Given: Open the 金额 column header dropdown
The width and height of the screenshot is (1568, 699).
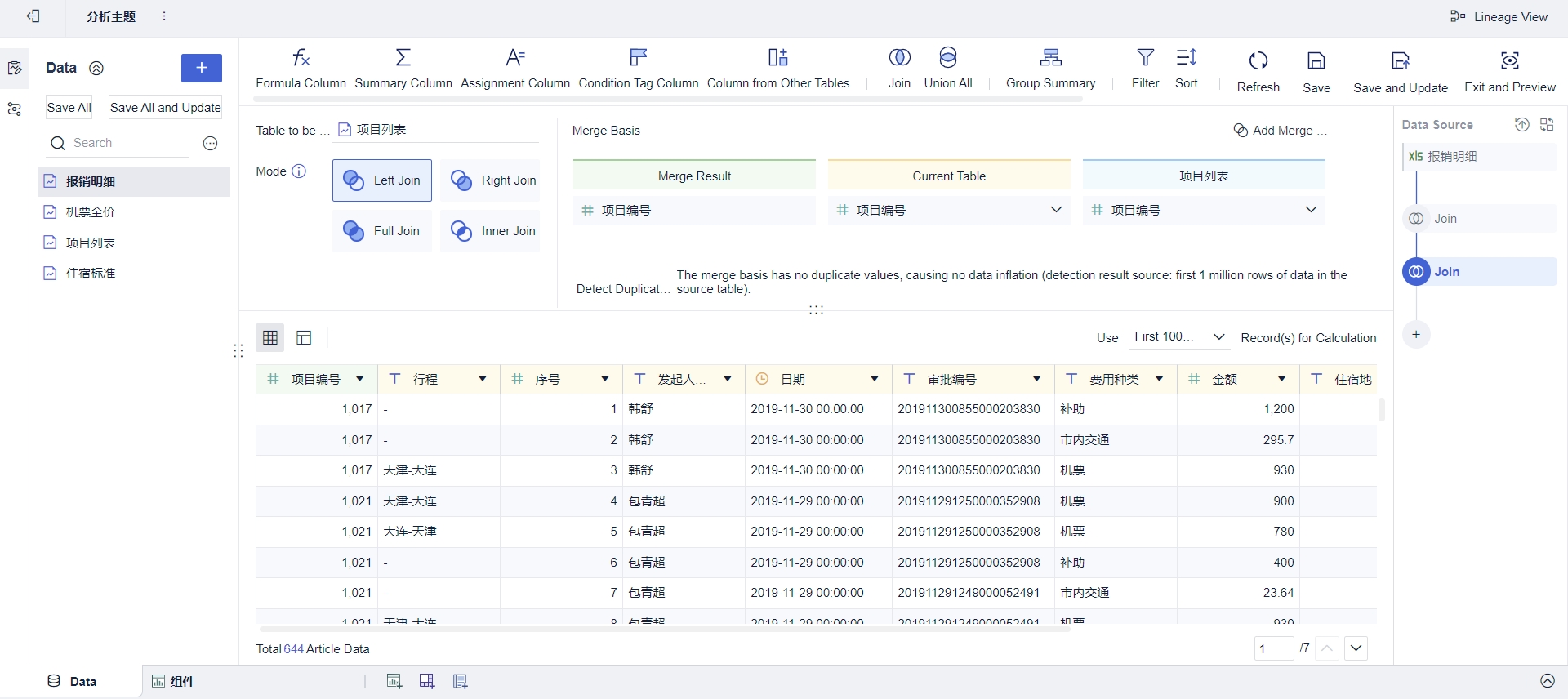Looking at the screenshot, I should pyautogui.click(x=1281, y=379).
